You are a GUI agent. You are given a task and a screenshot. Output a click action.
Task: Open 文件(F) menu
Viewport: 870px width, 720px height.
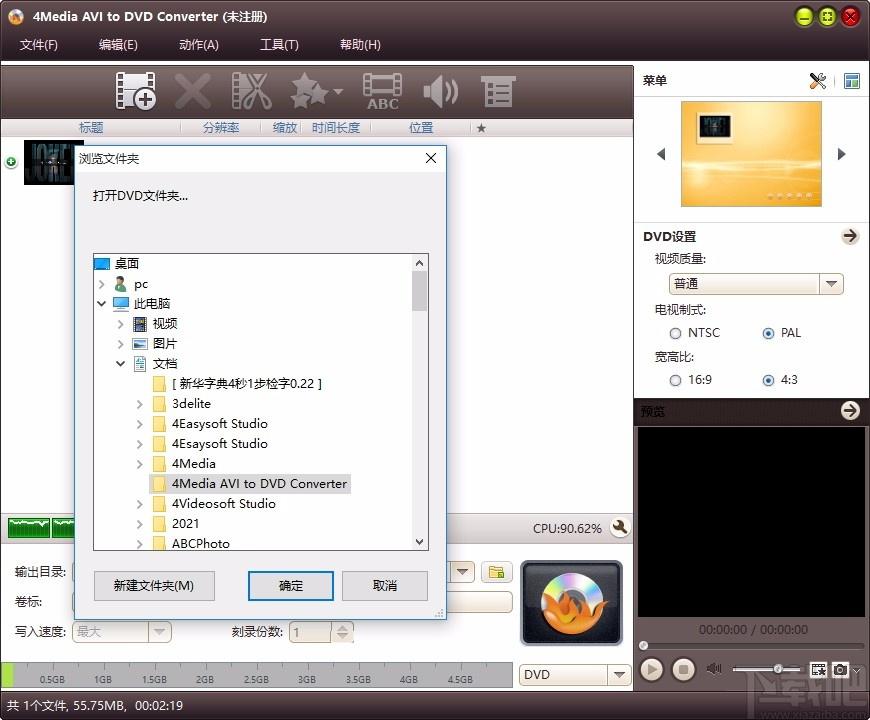[39, 45]
